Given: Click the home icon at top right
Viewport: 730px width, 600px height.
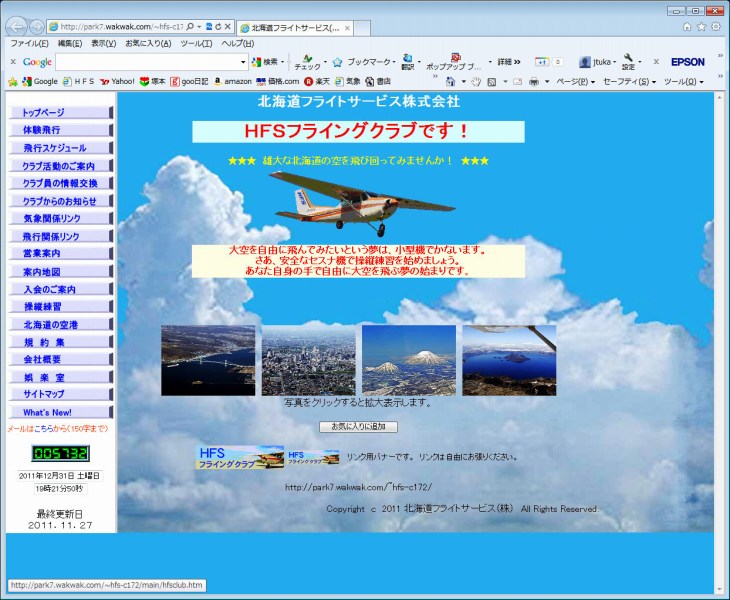Looking at the screenshot, I should point(687,26).
